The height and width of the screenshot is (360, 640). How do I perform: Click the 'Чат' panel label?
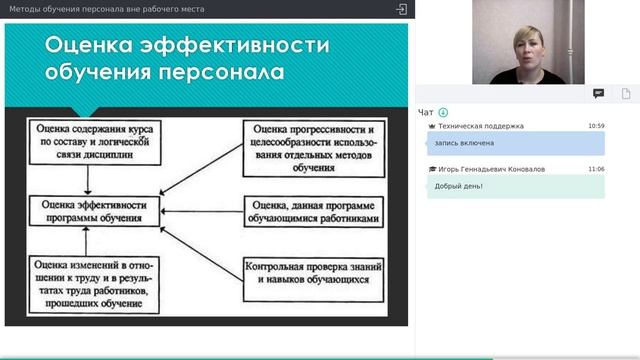click(x=425, y=112)
